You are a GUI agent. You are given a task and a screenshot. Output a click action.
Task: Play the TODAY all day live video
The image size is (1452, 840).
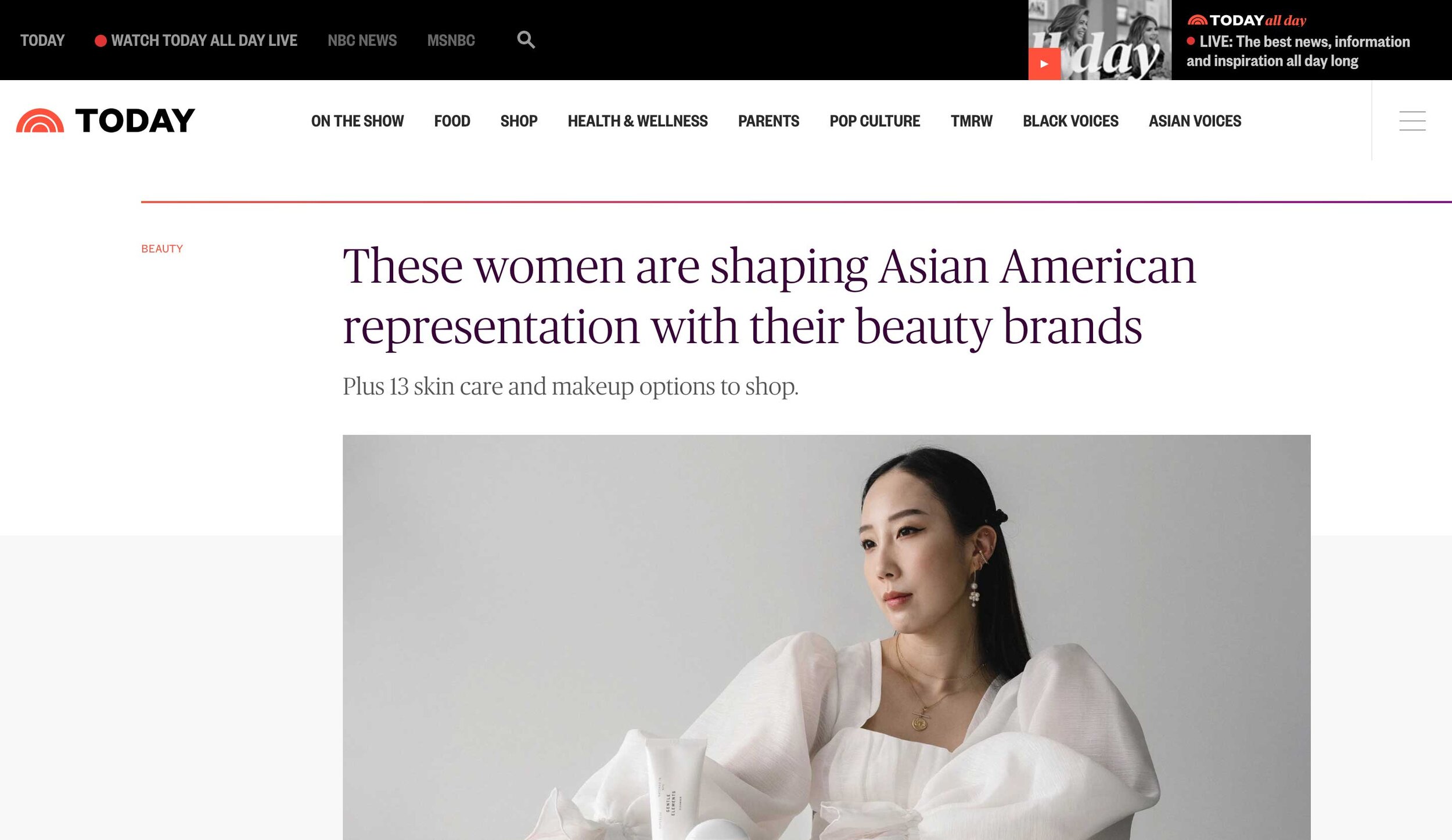pyautogui.click(x=1044, y=64)
